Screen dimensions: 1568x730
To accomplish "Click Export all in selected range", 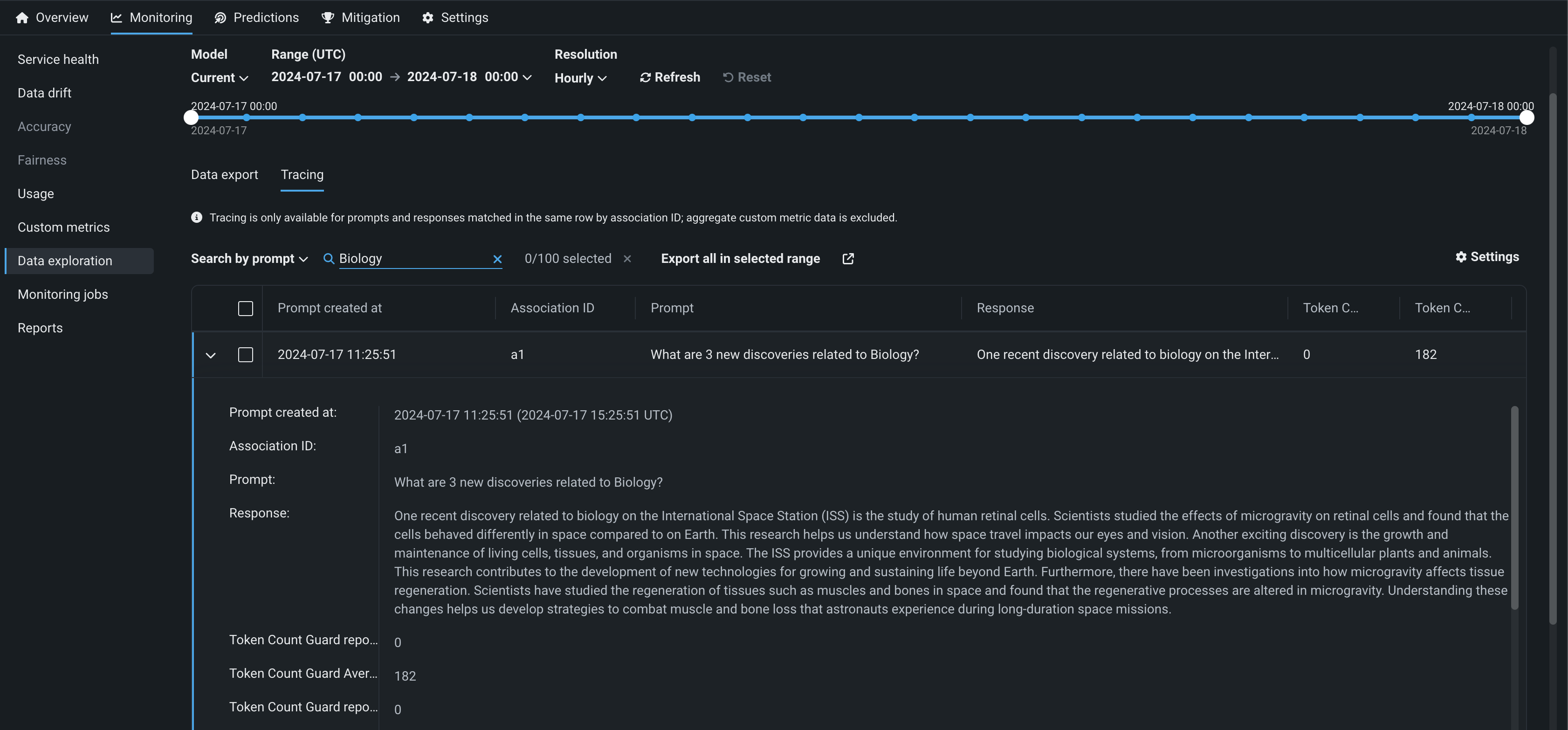I will [740, 259].
